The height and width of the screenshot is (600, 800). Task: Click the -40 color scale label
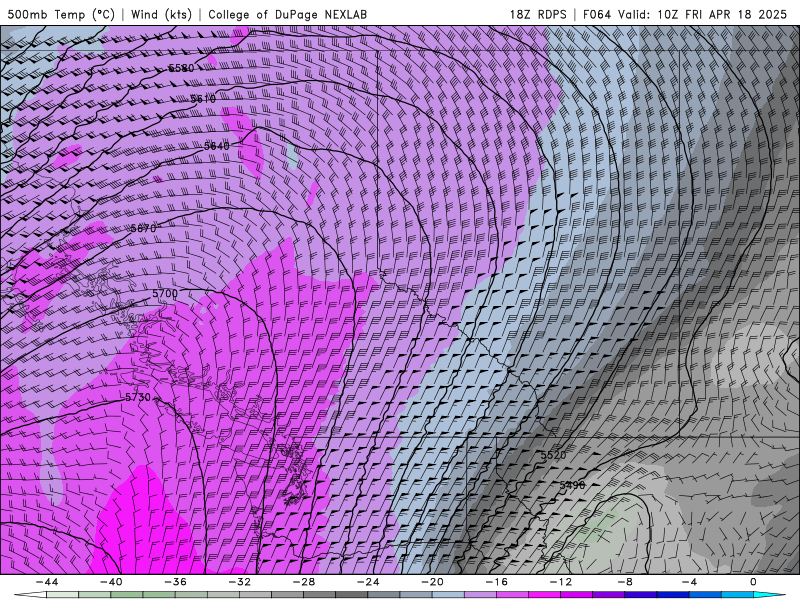[x=111, y=582]
